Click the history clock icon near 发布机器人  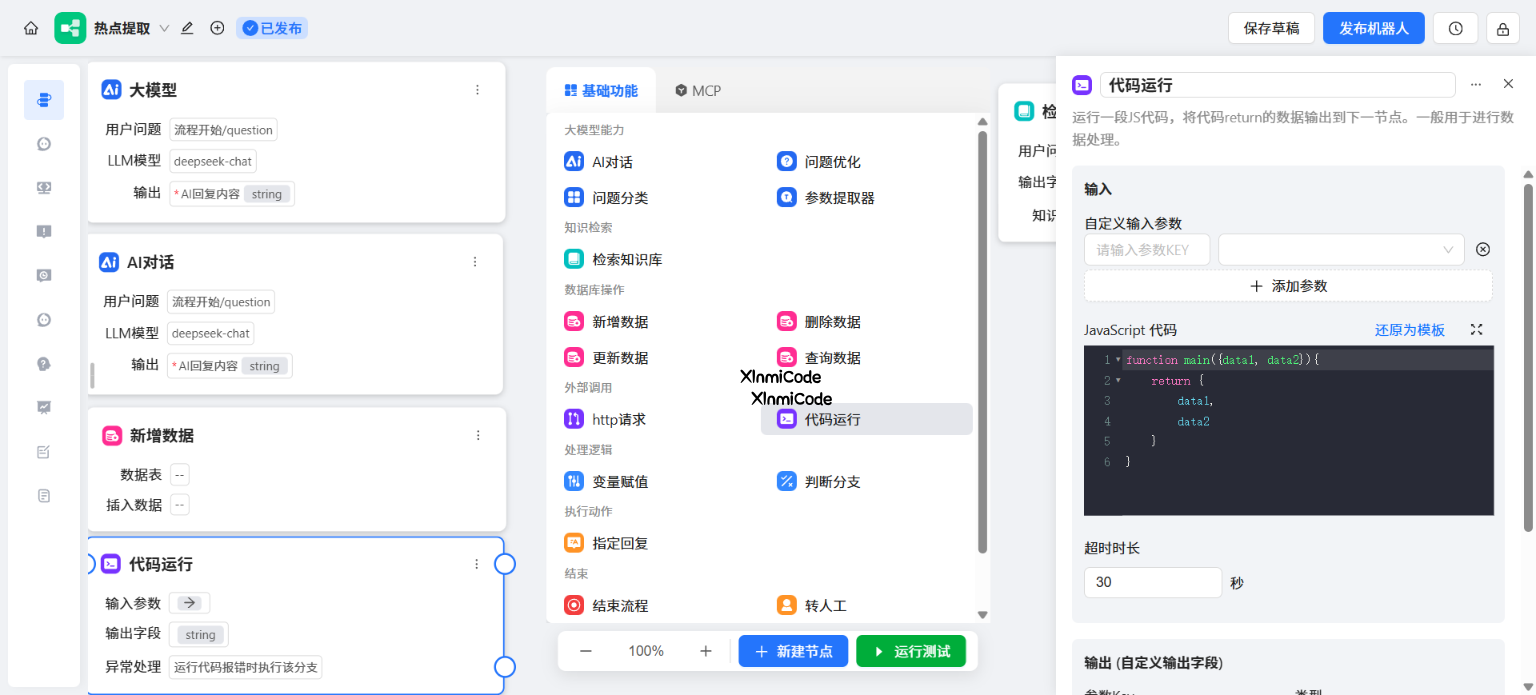point(1455,27)
